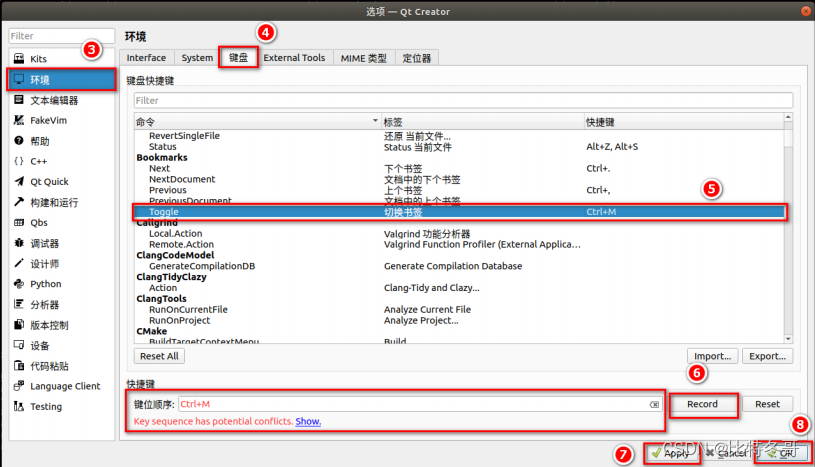Select the 环境 category icon
Viewport: 815px width, 467px height.
point(19,79)
